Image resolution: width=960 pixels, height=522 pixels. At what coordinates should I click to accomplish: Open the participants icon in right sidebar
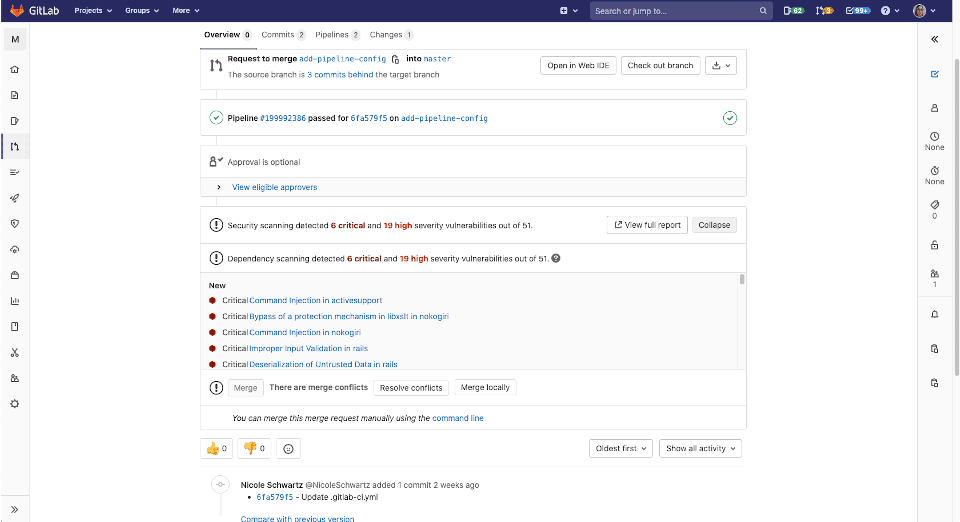[934, 274]
